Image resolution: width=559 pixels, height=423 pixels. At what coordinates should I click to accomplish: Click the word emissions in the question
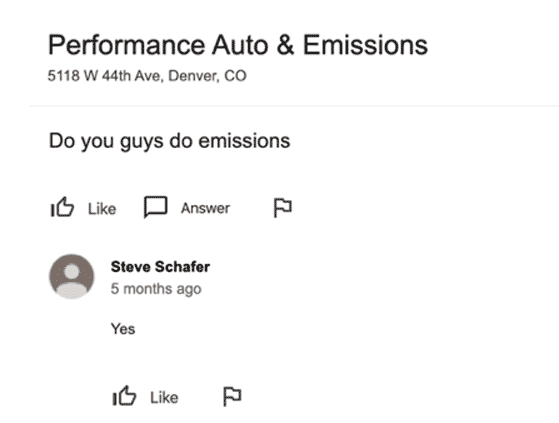coord(244,141)
